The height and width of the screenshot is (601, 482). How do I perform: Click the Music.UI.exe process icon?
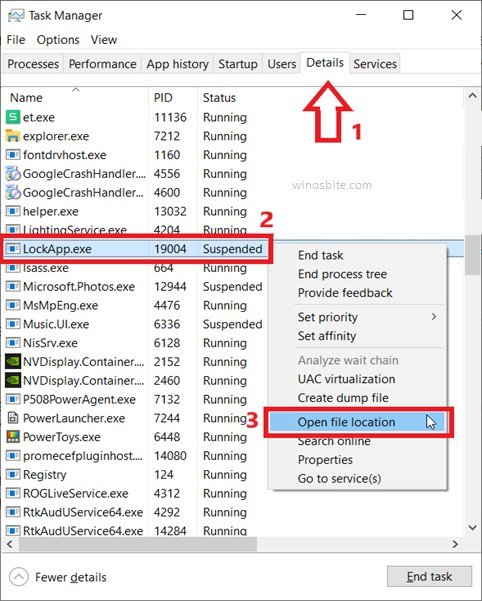[x=13, y=324]
